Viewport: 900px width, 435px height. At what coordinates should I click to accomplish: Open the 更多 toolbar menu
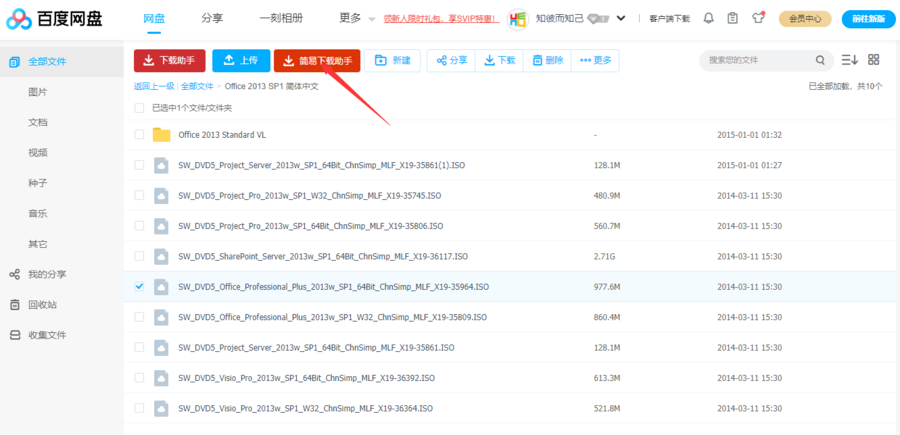tap(595, 60)
